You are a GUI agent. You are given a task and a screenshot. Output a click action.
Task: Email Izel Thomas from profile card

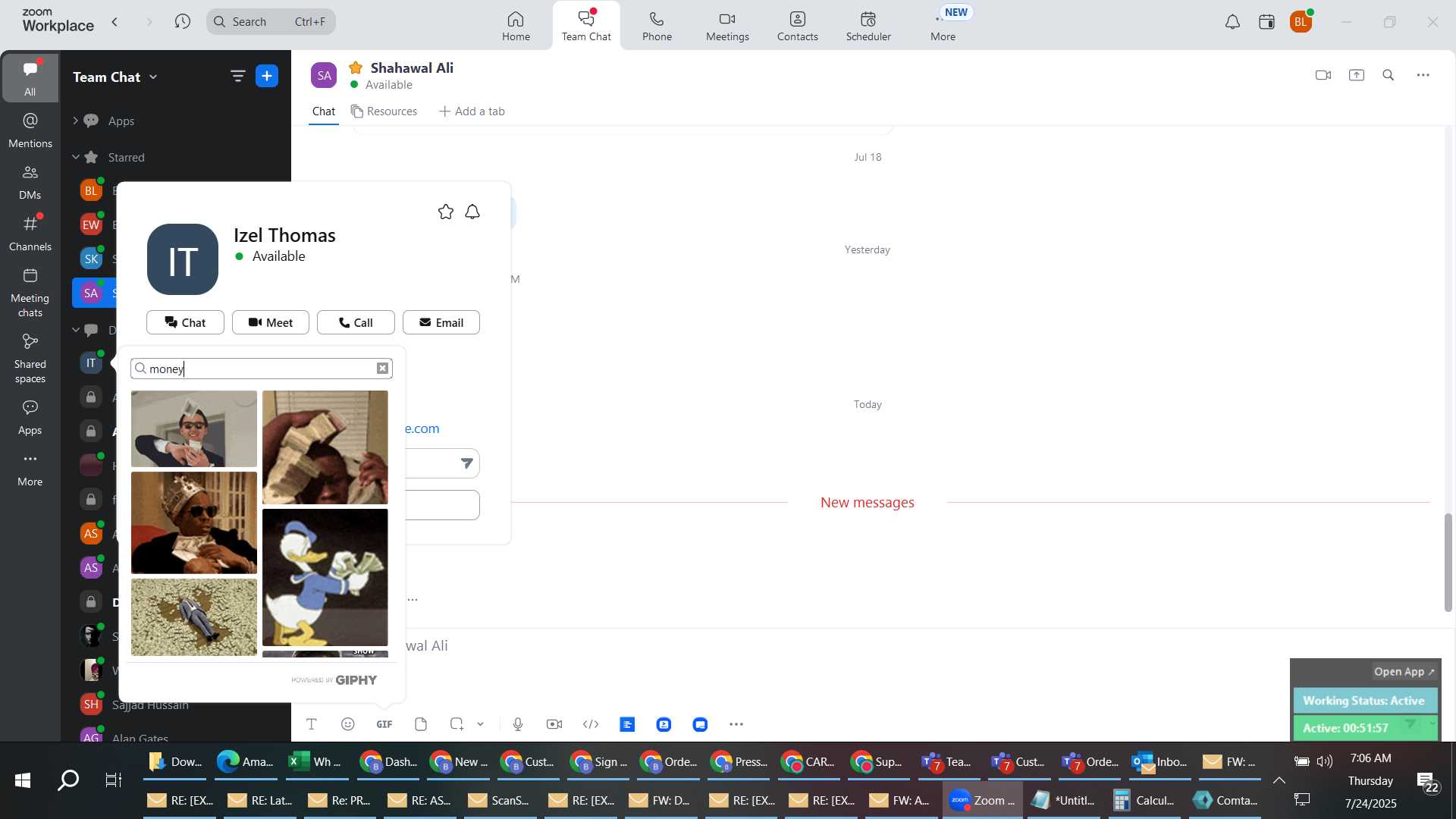point(441,322)
